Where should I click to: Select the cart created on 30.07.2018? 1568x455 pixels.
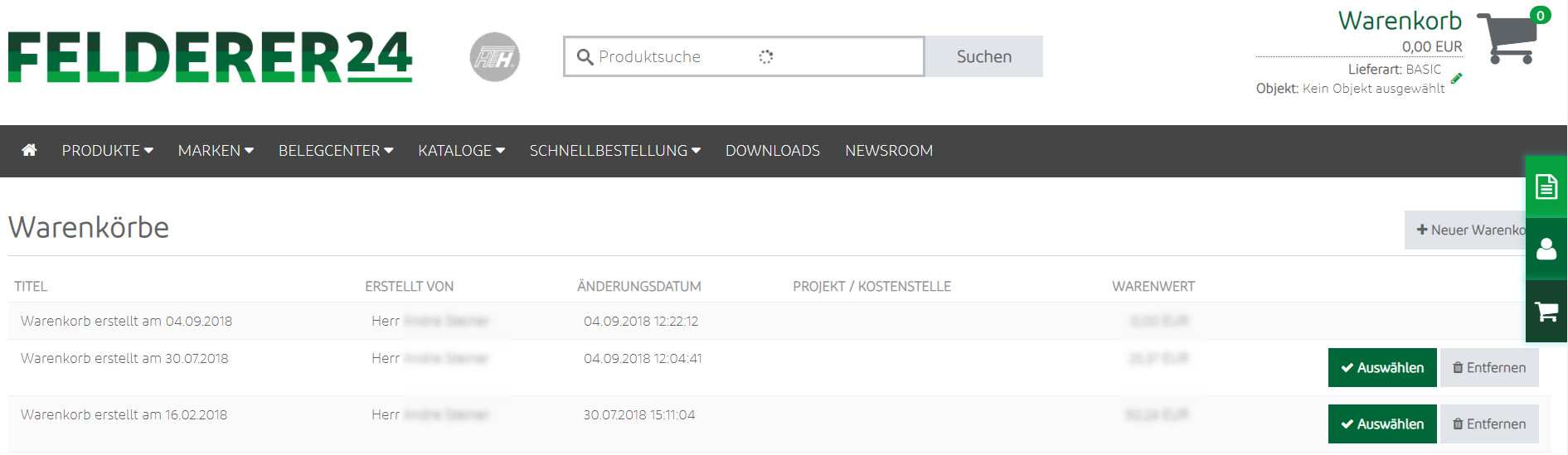(1382, 367)
